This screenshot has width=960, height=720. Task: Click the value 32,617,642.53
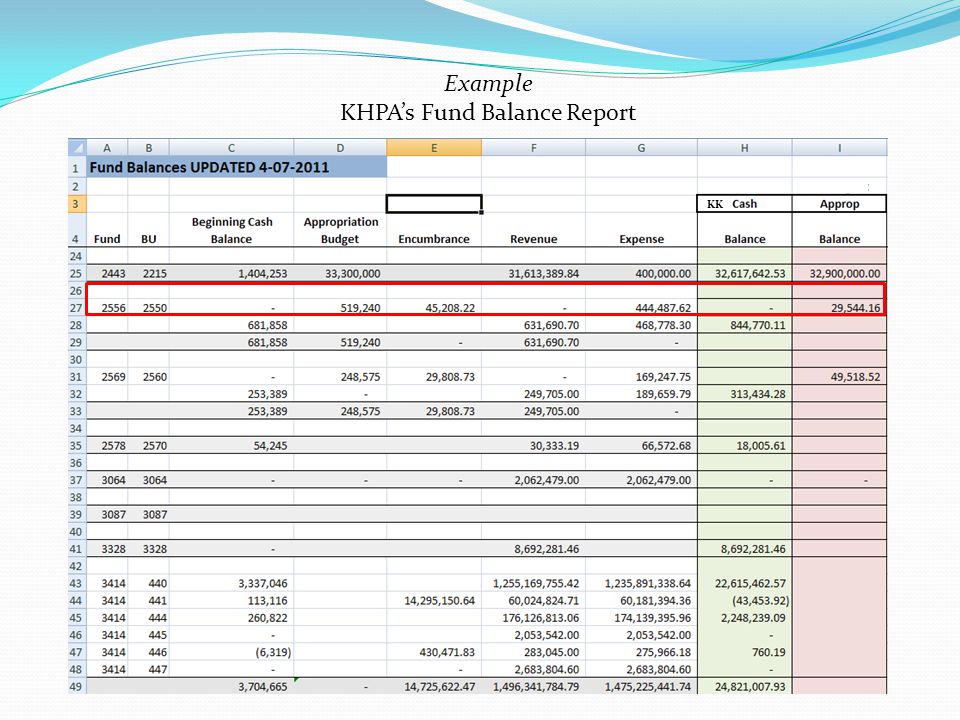click(x=750, y=274)
